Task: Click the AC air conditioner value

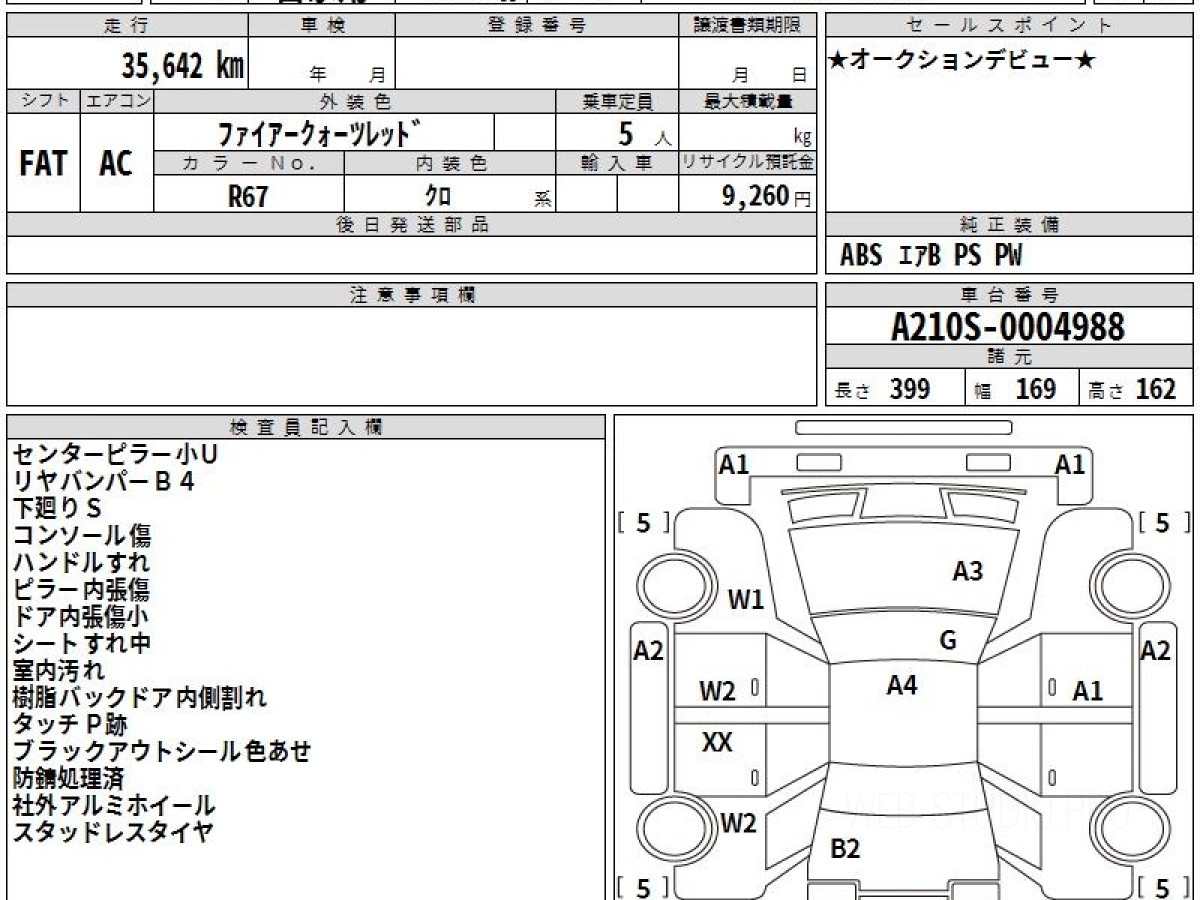Action: click(116, 164)
